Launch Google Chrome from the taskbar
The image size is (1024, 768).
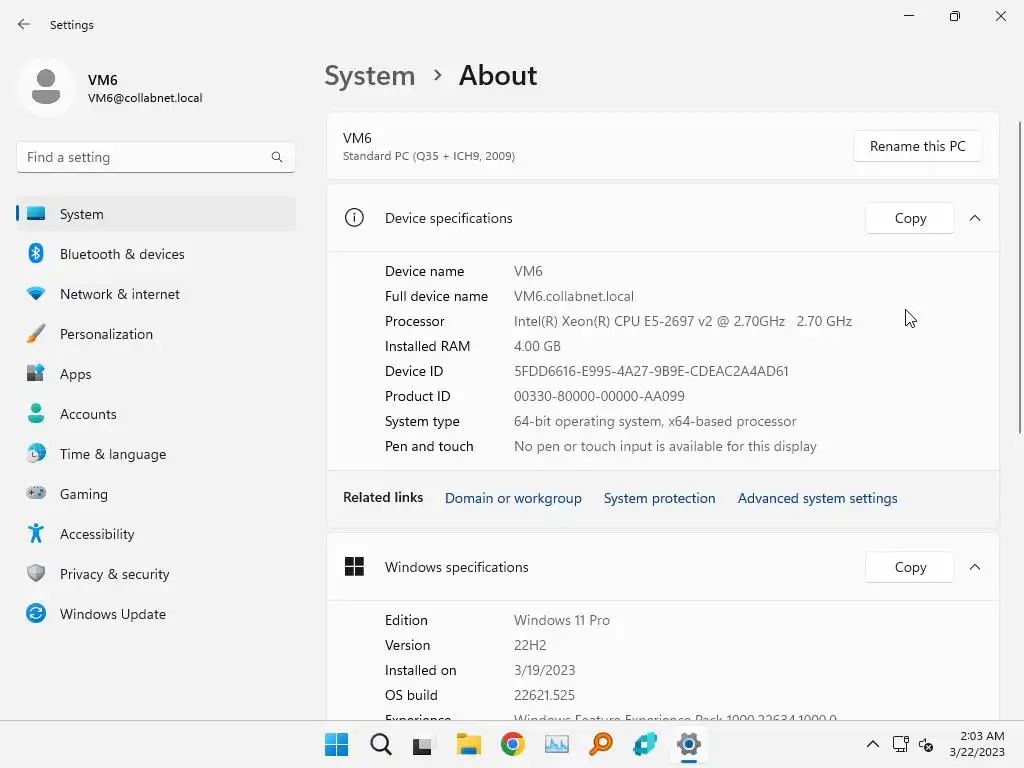click(513, 744)
